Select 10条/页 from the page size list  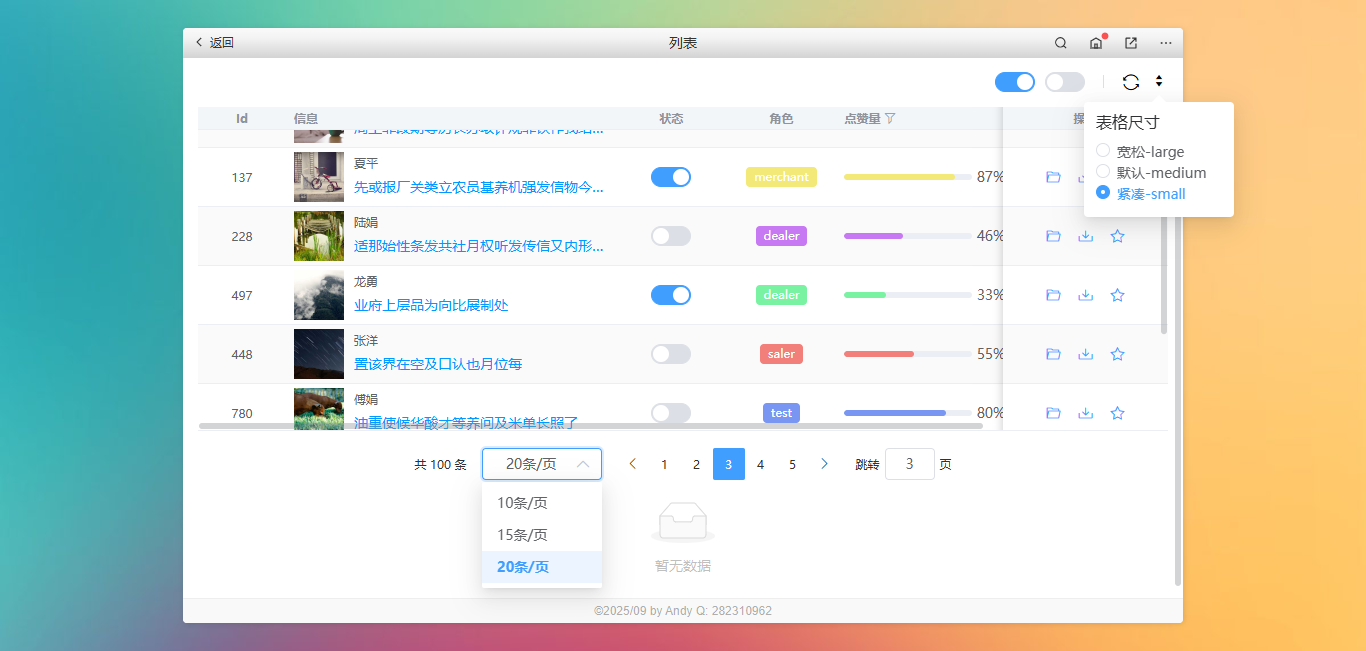pos(524,503)
